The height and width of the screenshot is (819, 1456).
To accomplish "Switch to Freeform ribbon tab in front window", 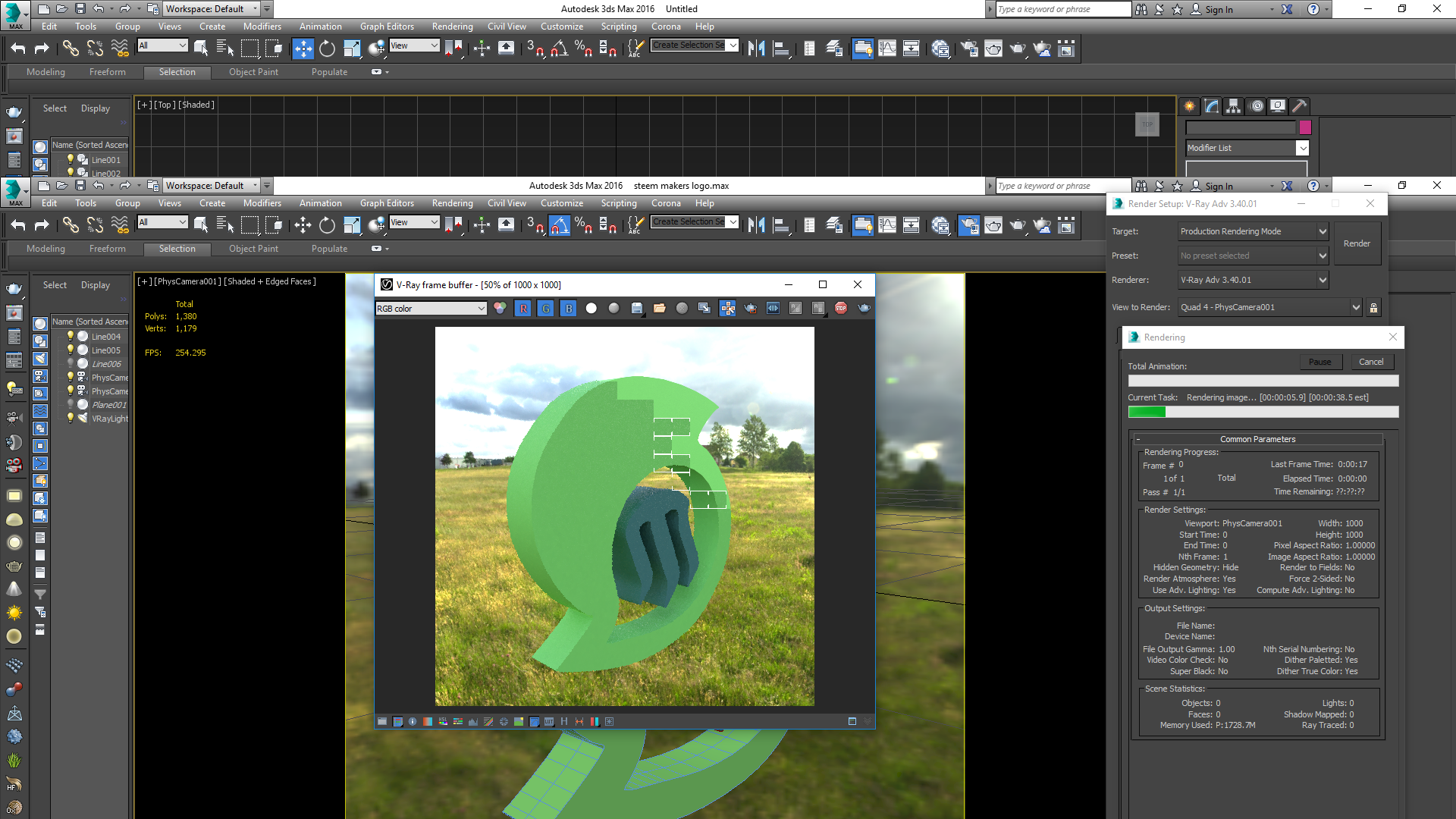I will coord(108,249).
